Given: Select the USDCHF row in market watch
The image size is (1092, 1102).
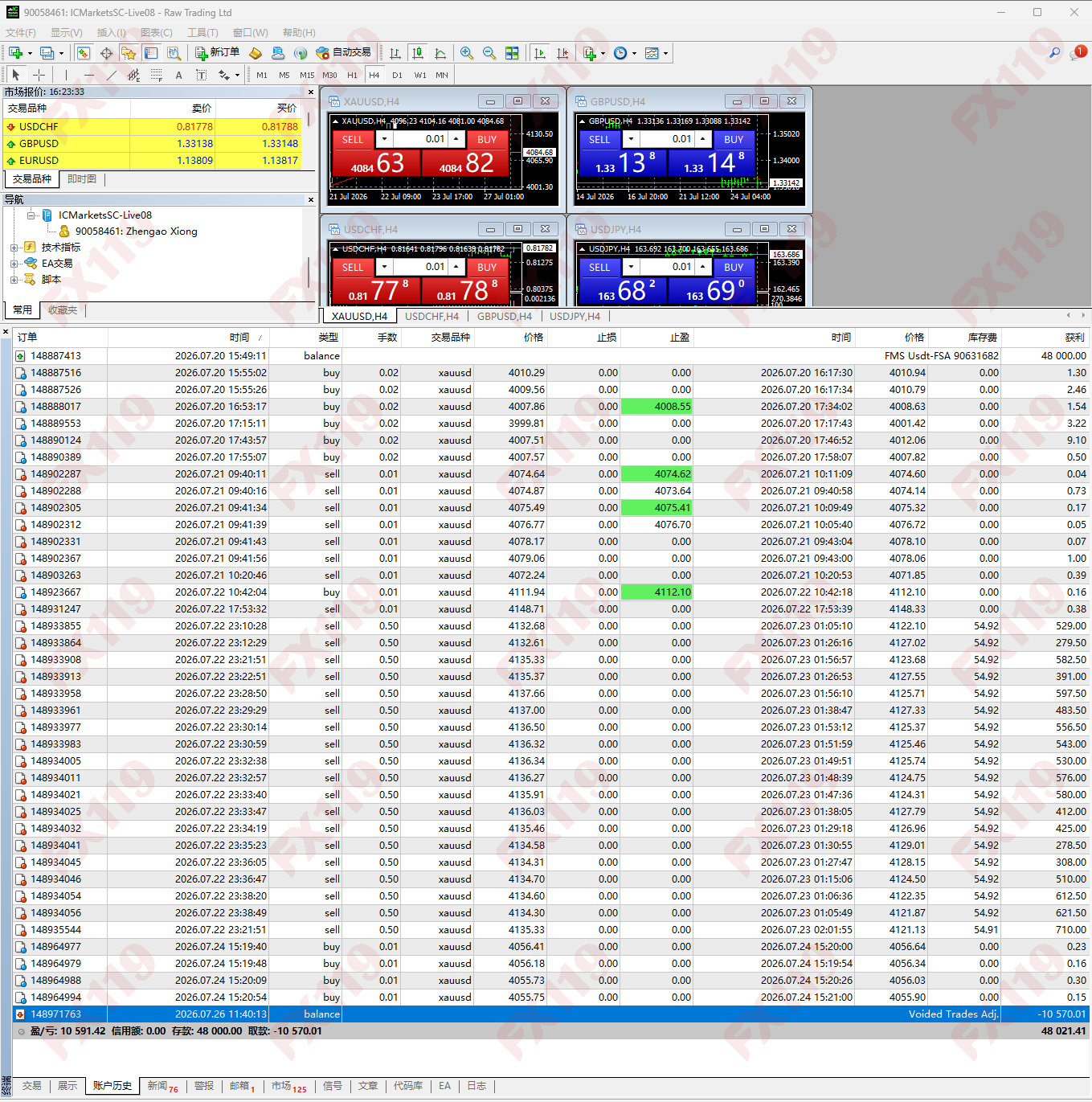Looking at the screenshot, I should tap(153, 127).
